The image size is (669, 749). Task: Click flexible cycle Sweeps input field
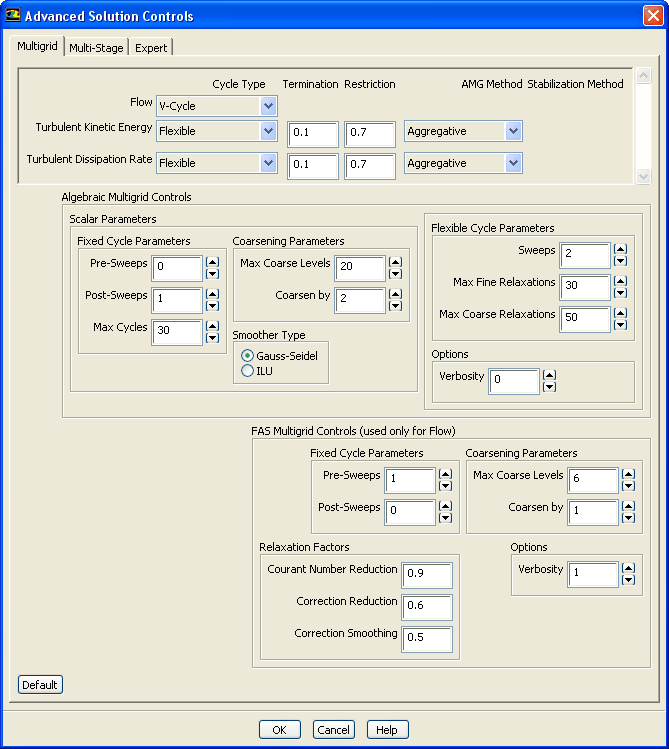point(585,255)
